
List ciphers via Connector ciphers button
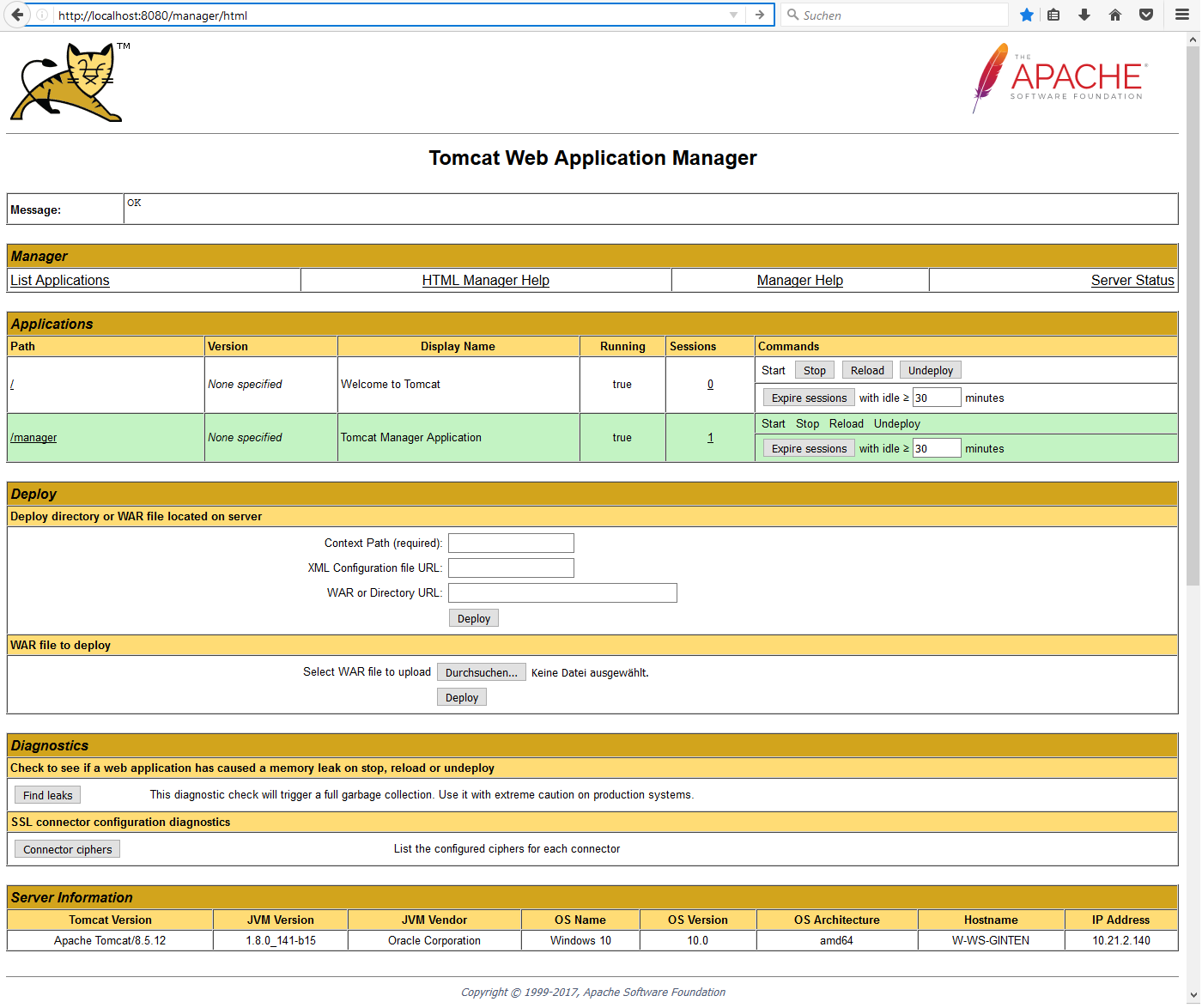(x=66, y=848)
